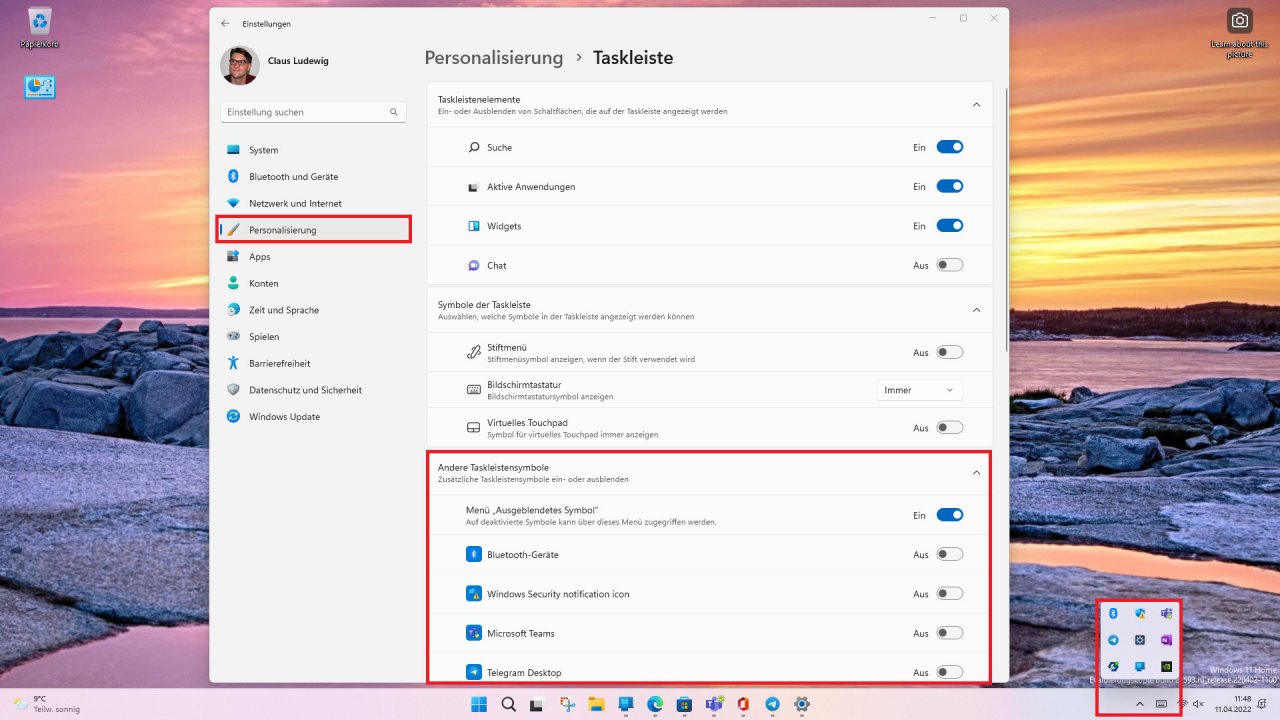Open Microsoft Store from the taskbar
Image resolution: width=1280 pixels, height=720 pixels.
tap(684, 704)
